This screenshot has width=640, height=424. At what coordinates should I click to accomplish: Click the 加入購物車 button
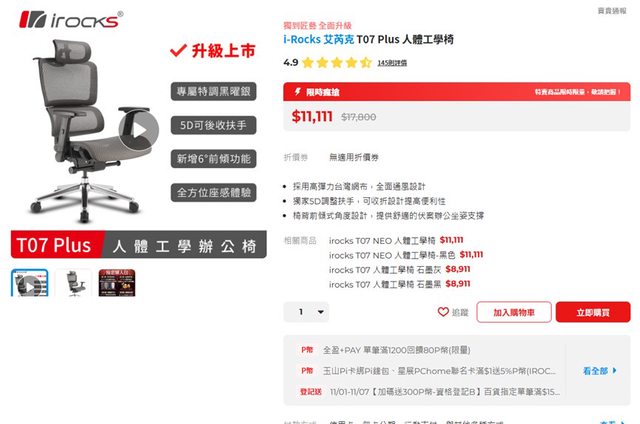coord(514,312)
